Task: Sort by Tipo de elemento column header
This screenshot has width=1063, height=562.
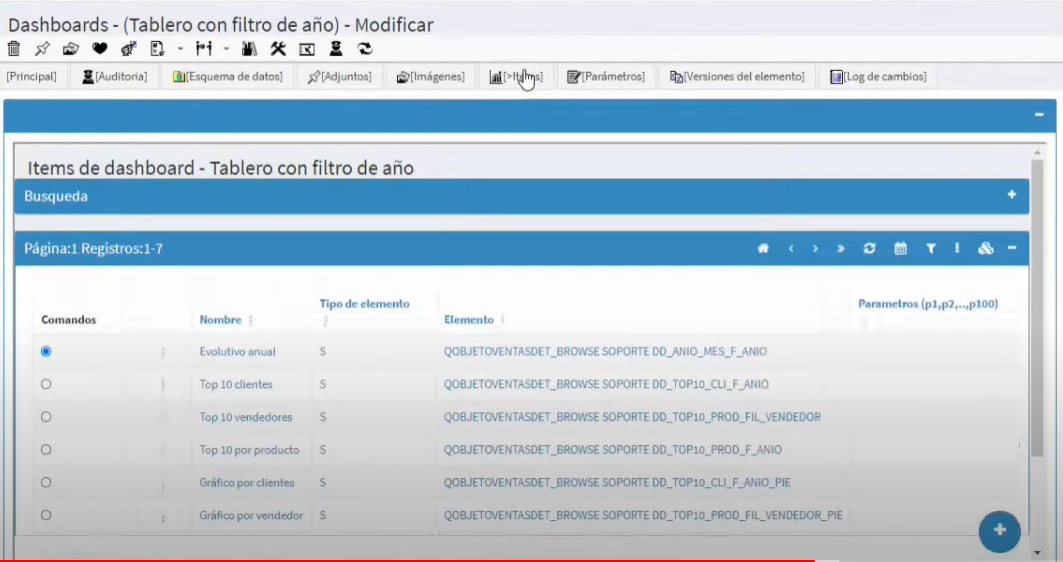Action: 364,304
